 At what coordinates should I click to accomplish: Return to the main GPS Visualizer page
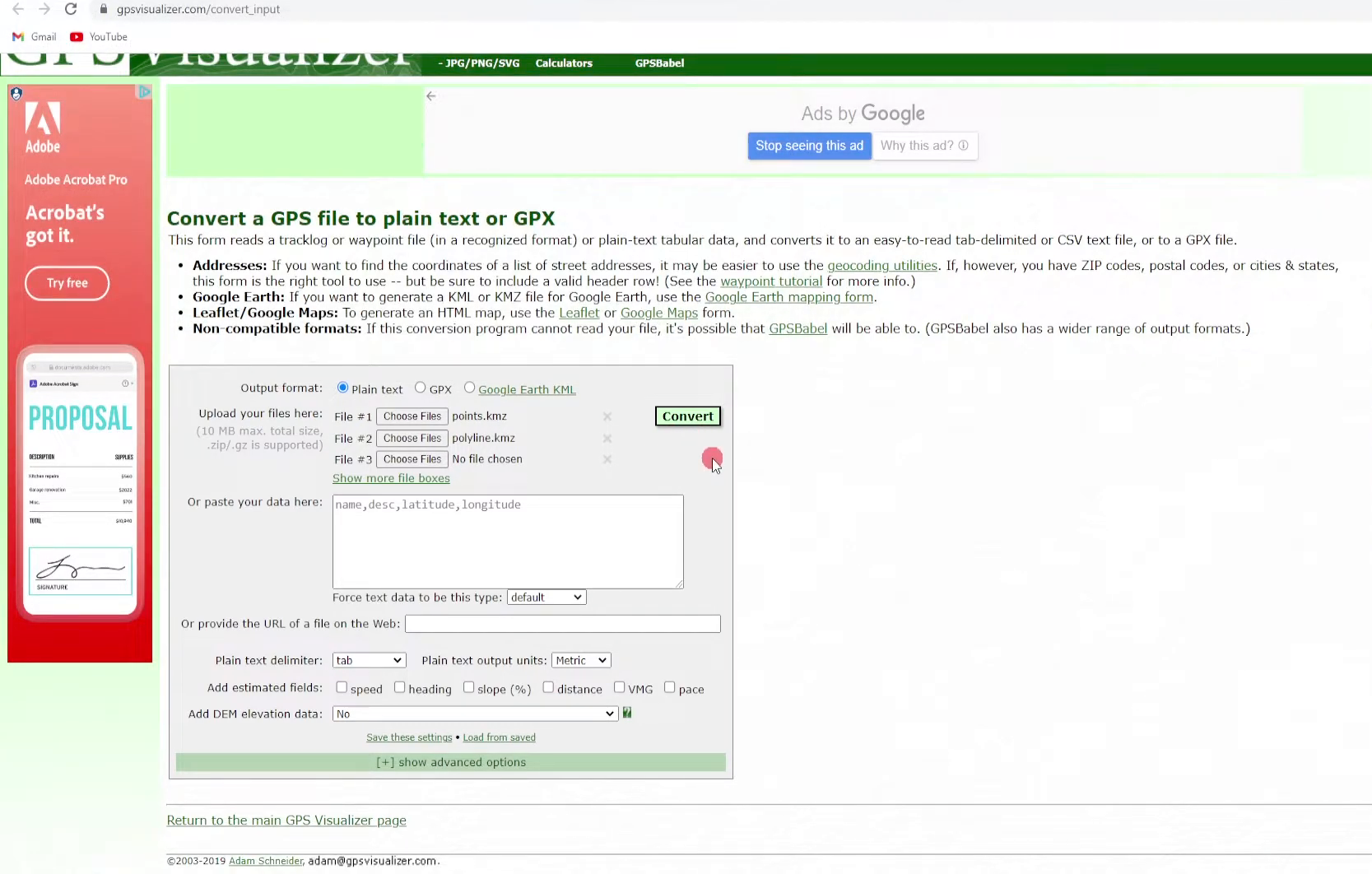click(x=286, y=821)
